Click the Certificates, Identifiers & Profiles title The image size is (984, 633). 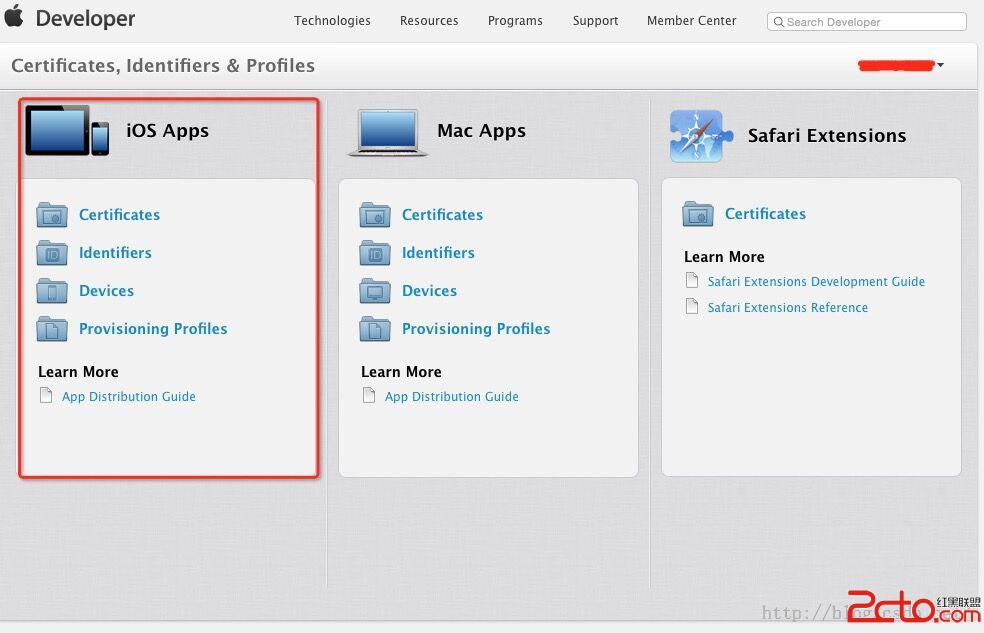163,65
